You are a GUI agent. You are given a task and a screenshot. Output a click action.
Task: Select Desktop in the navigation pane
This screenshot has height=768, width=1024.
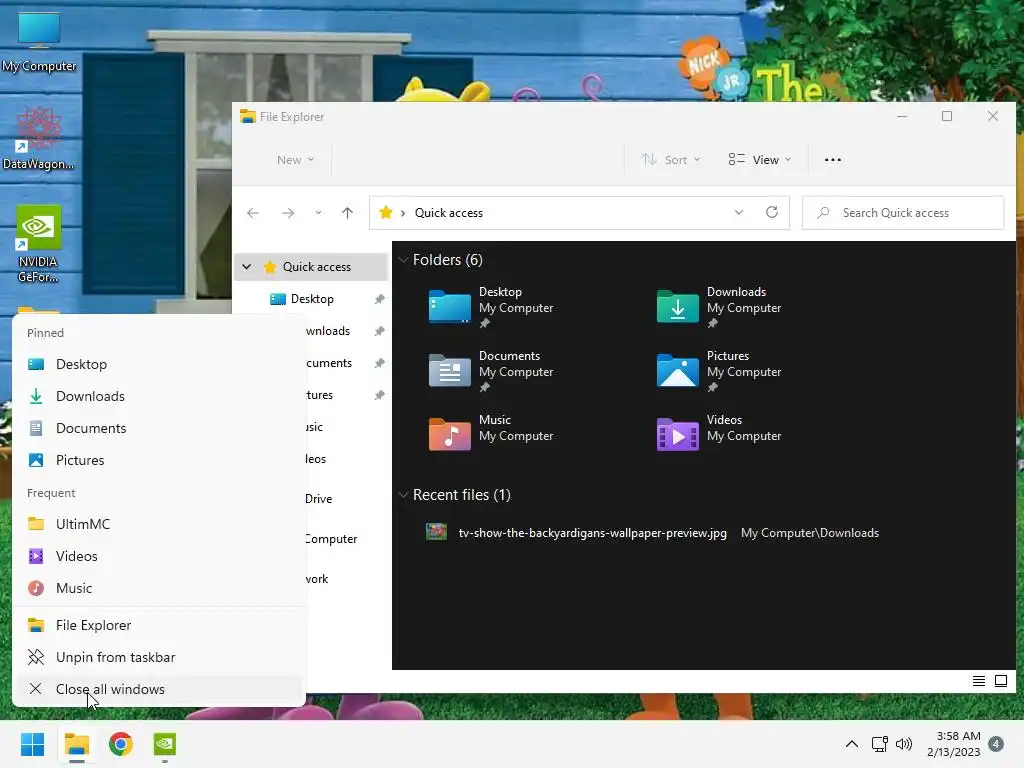point(311,298)
